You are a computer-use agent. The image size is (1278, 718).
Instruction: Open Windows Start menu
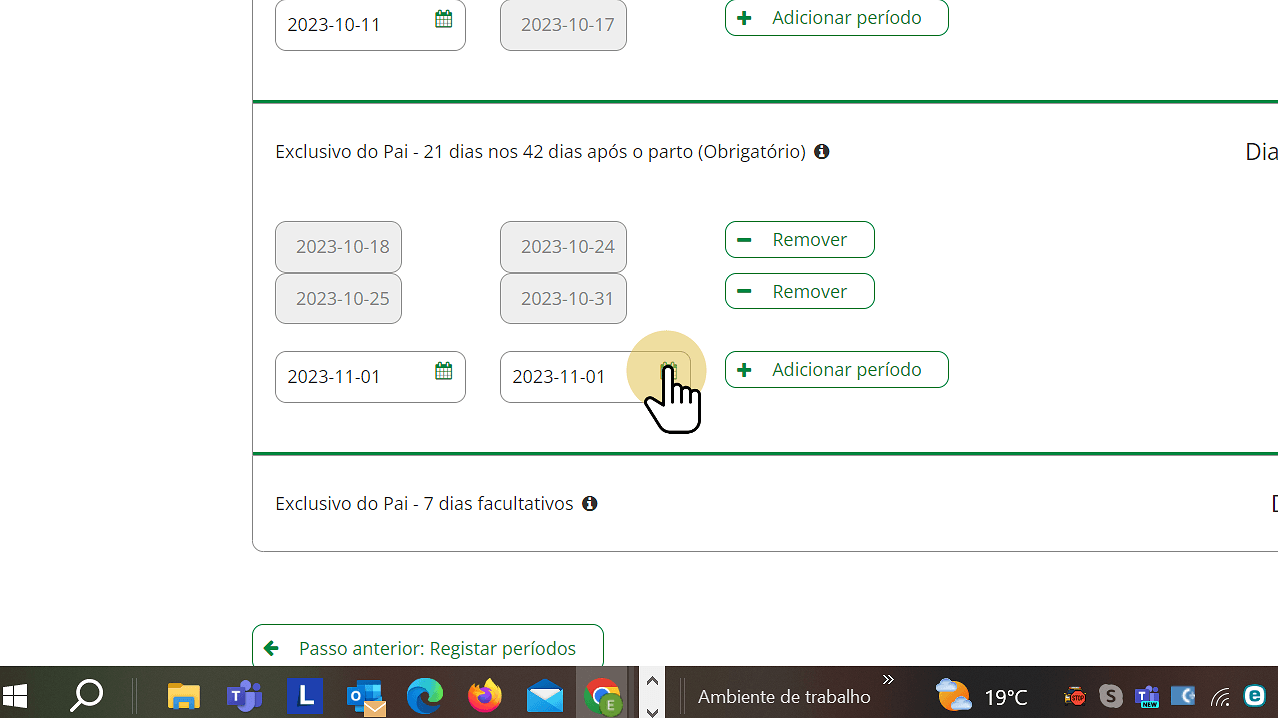tap(16, 695)
